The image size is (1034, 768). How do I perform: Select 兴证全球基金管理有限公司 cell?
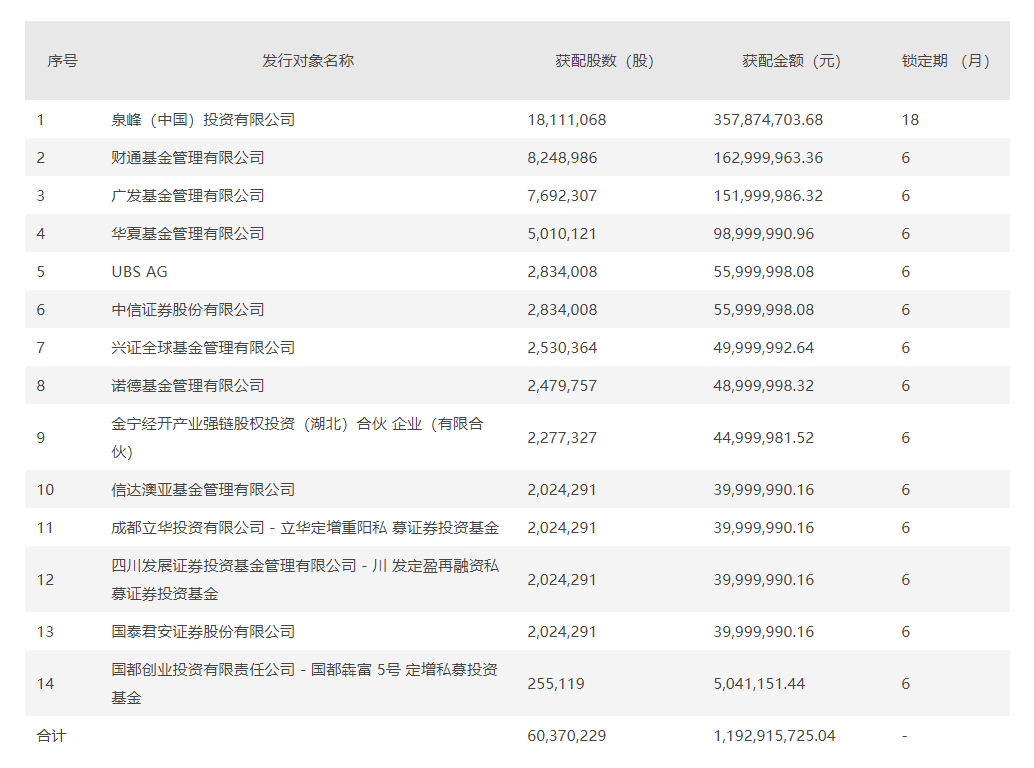pos(203,347)
